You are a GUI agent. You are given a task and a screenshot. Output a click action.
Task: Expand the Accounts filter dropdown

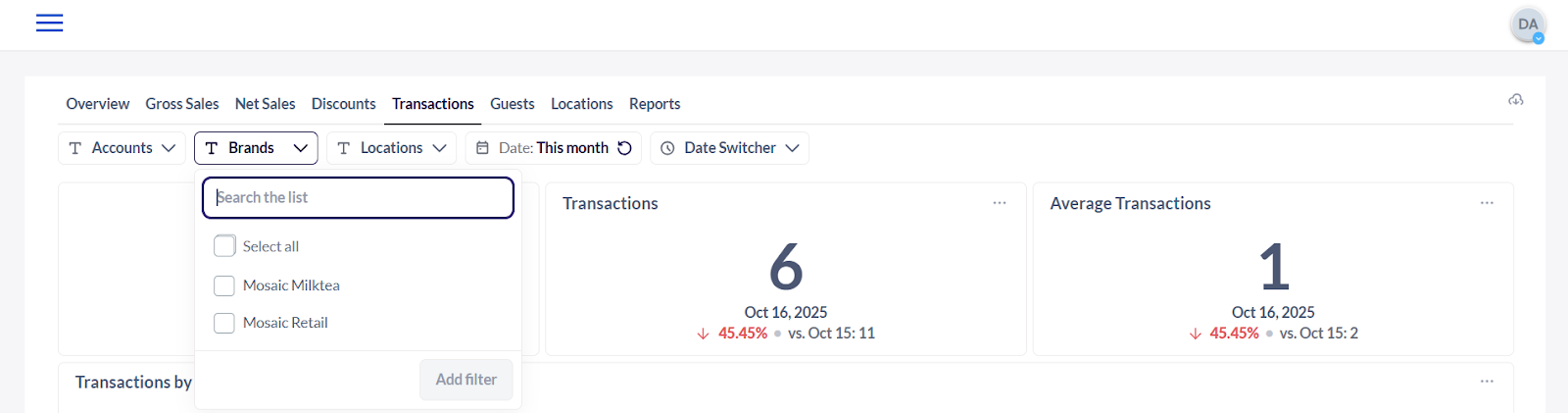tap(122, 148)
